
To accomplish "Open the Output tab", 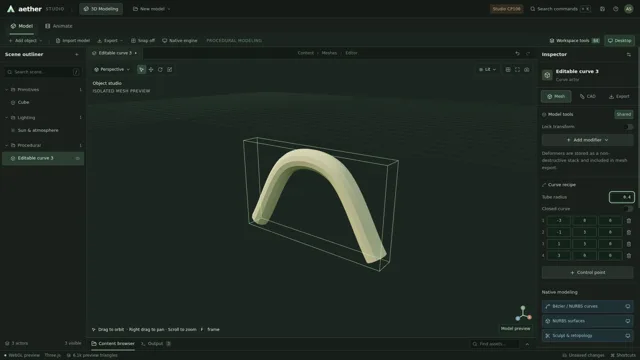I will [x=156, y=344].
